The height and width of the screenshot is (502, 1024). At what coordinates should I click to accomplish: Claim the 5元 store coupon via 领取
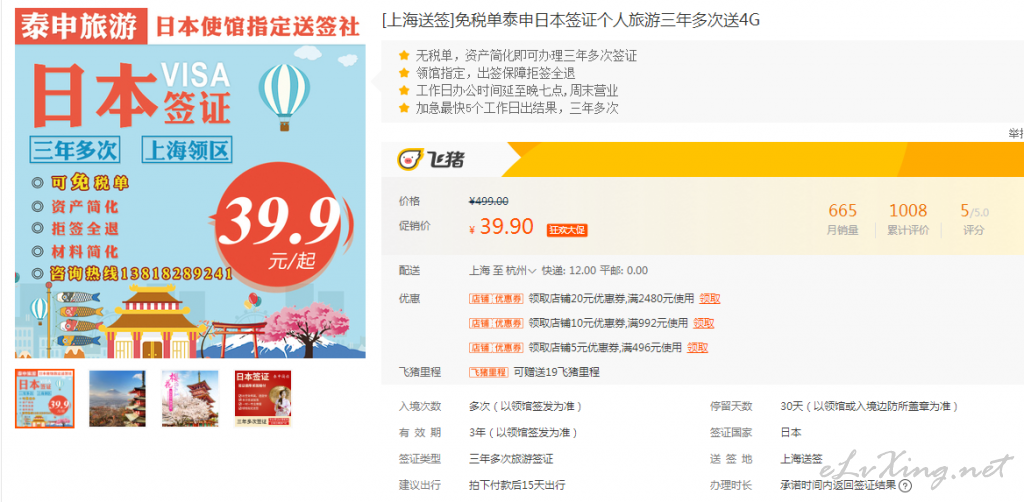point(698,347)
